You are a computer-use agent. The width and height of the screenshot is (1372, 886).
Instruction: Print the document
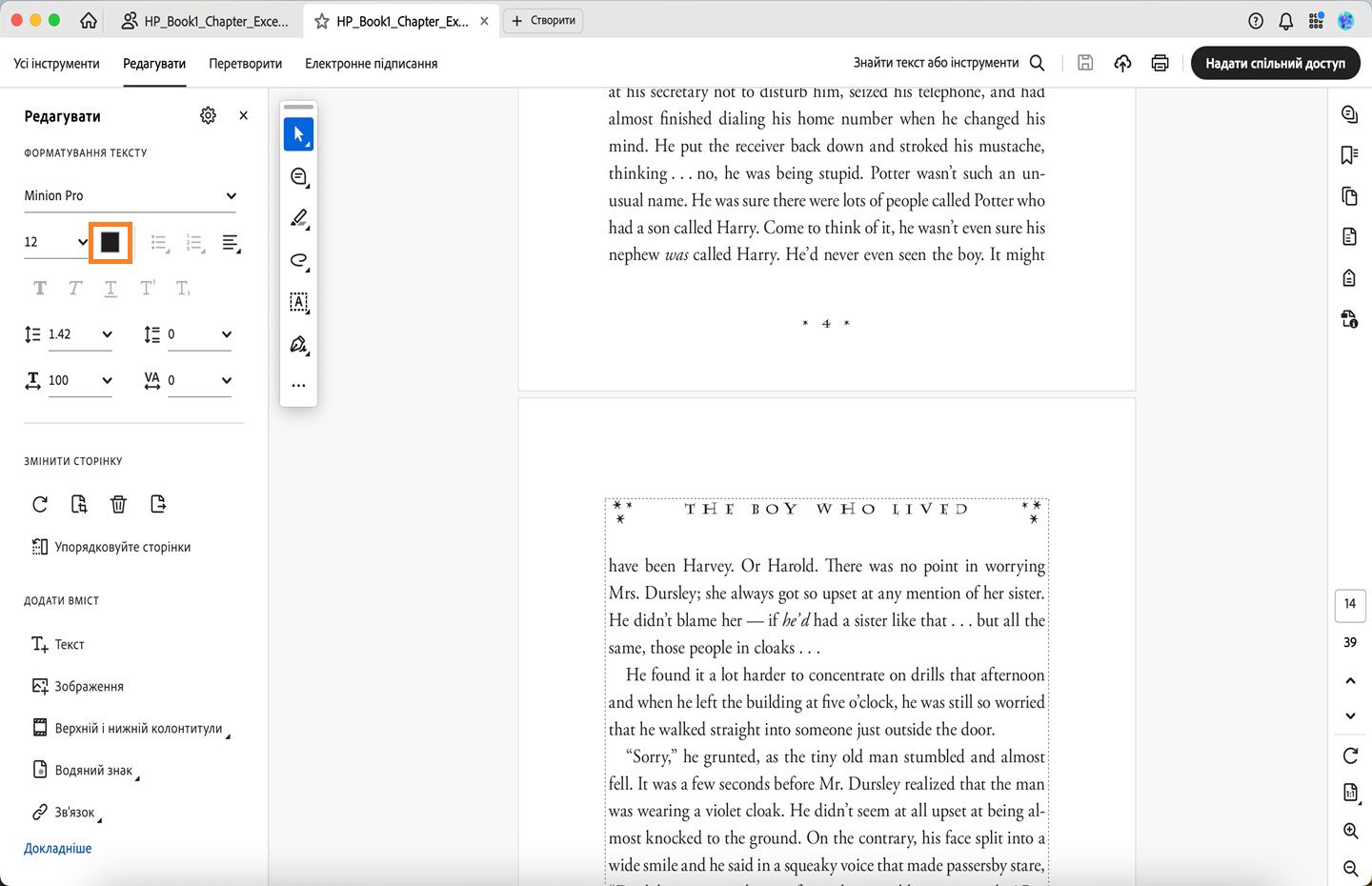[1160, 63]
